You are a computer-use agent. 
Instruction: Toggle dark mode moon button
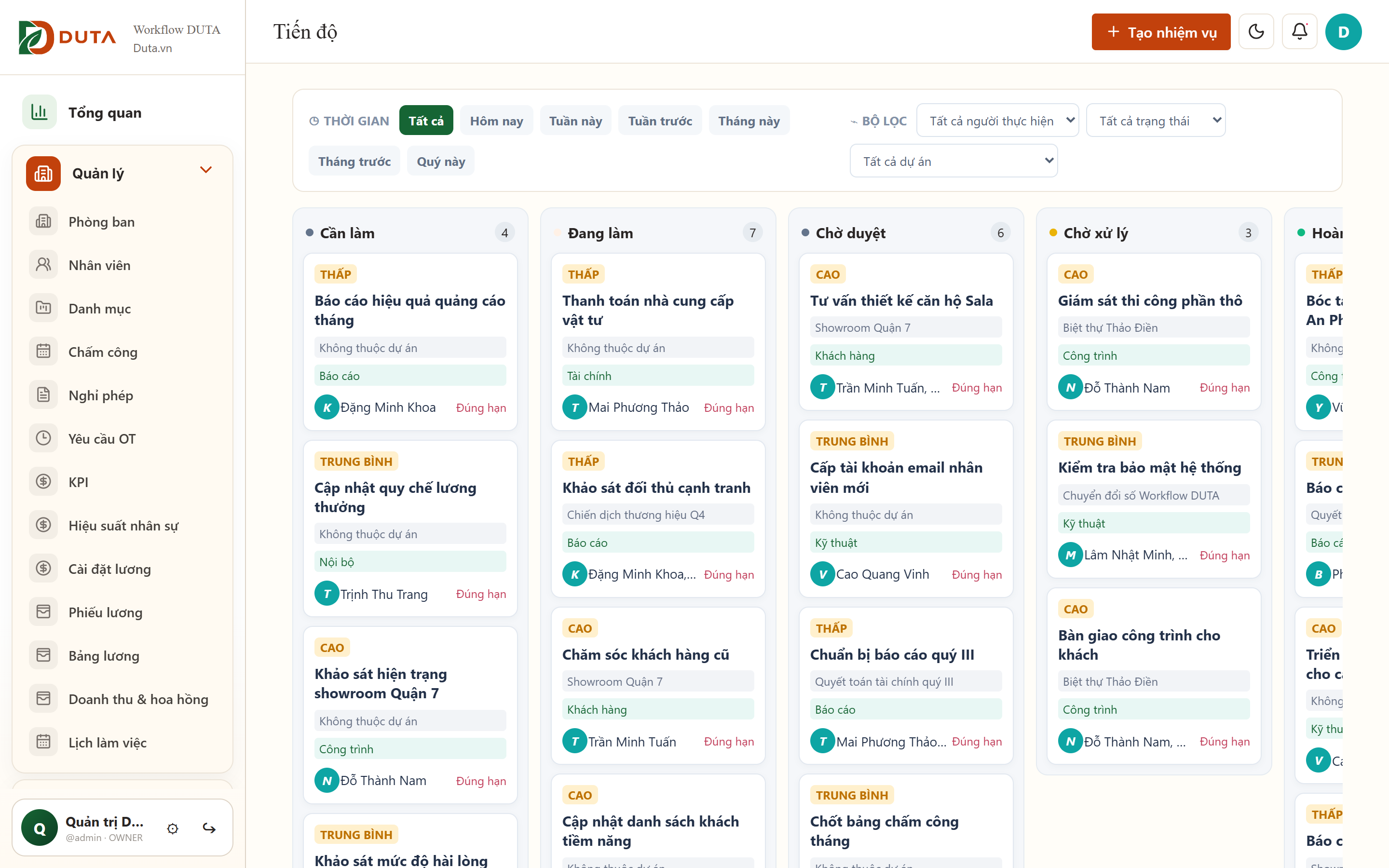1256,31
